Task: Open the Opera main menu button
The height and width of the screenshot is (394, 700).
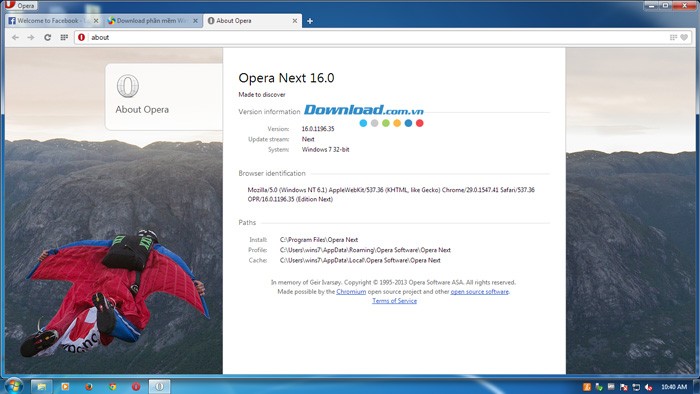Action: pyautogui.click(x=20, y=5)
